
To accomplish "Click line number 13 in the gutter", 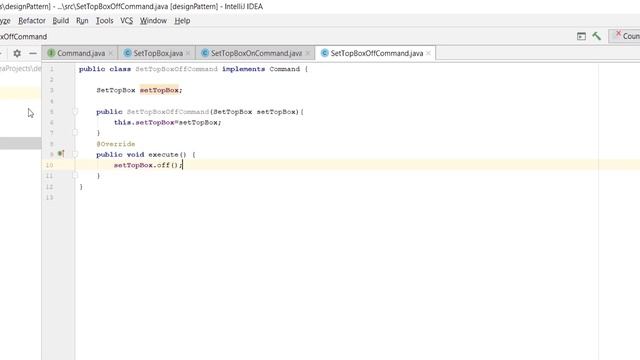I will (49, 197).
